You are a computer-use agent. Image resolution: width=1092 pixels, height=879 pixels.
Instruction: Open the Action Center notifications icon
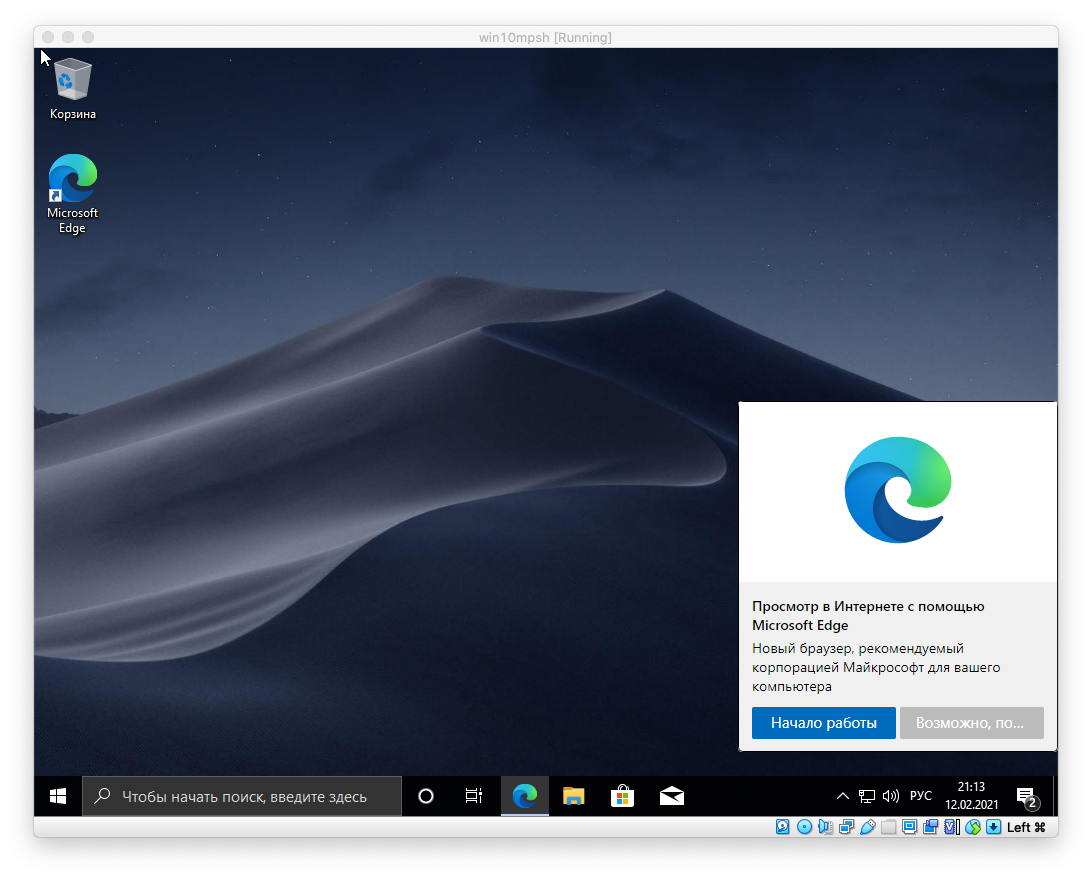(x=1027, y=797)
